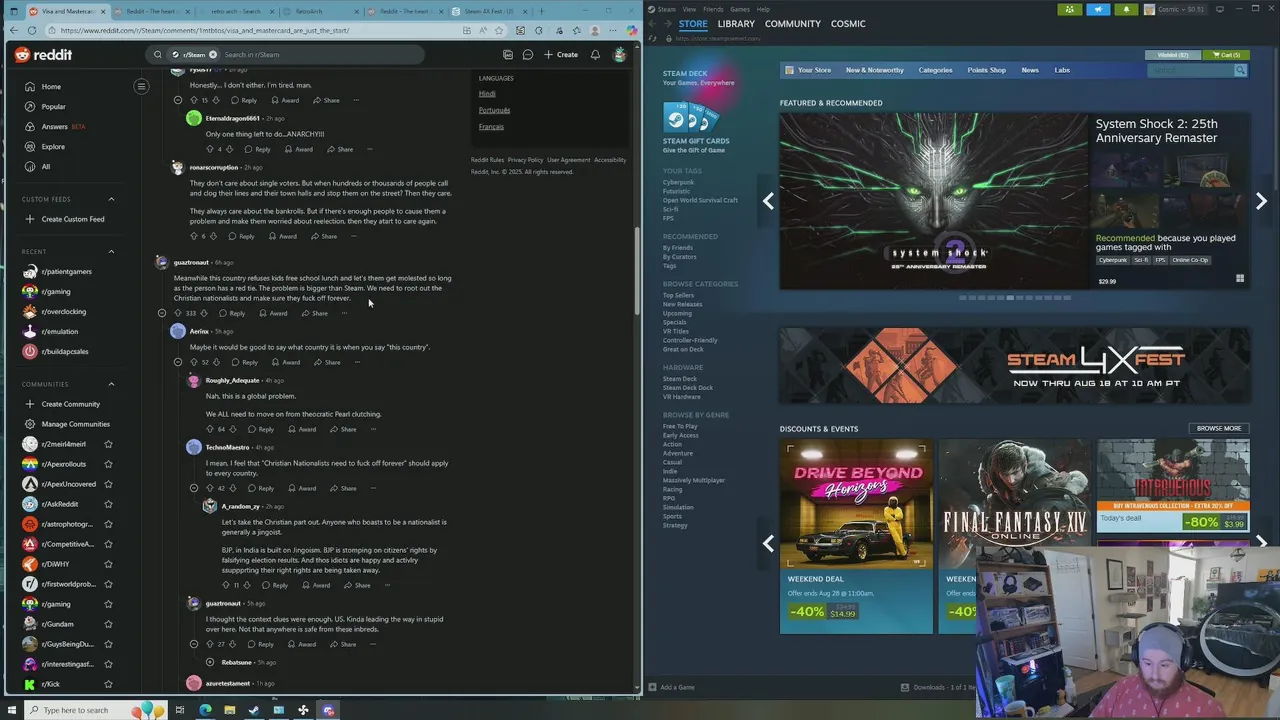Open Categories in Steam store nav
The image size is (1280, 720).
pyautogui.click(x=936, y=70)
